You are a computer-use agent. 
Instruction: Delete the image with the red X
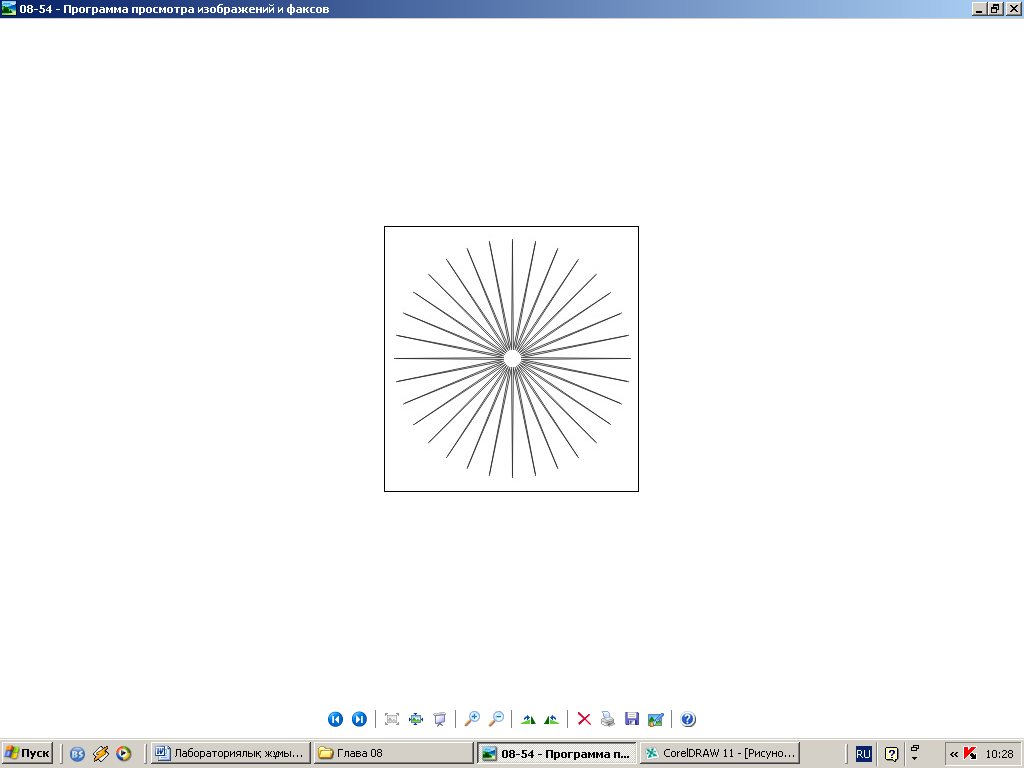584,719
